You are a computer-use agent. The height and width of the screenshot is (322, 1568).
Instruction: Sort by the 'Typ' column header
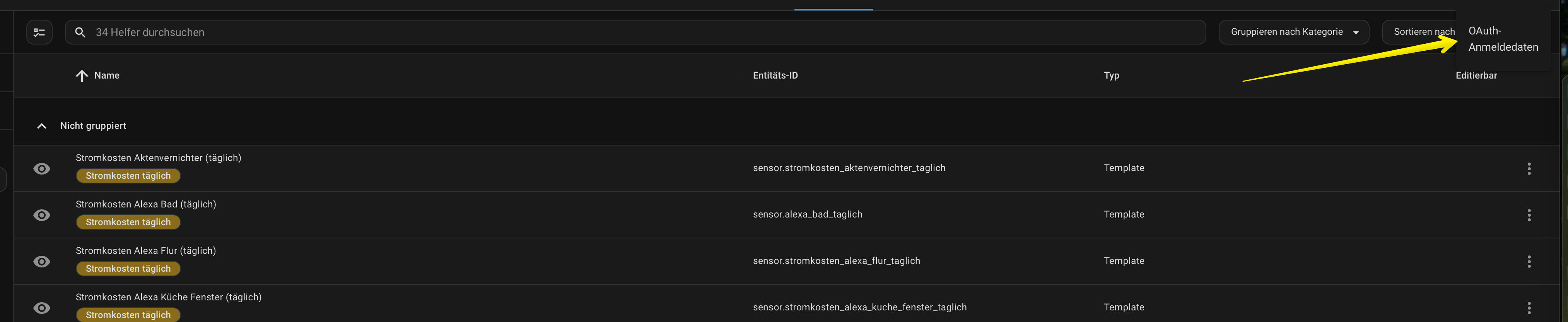pyautogui.click(x=1112, y=75)
